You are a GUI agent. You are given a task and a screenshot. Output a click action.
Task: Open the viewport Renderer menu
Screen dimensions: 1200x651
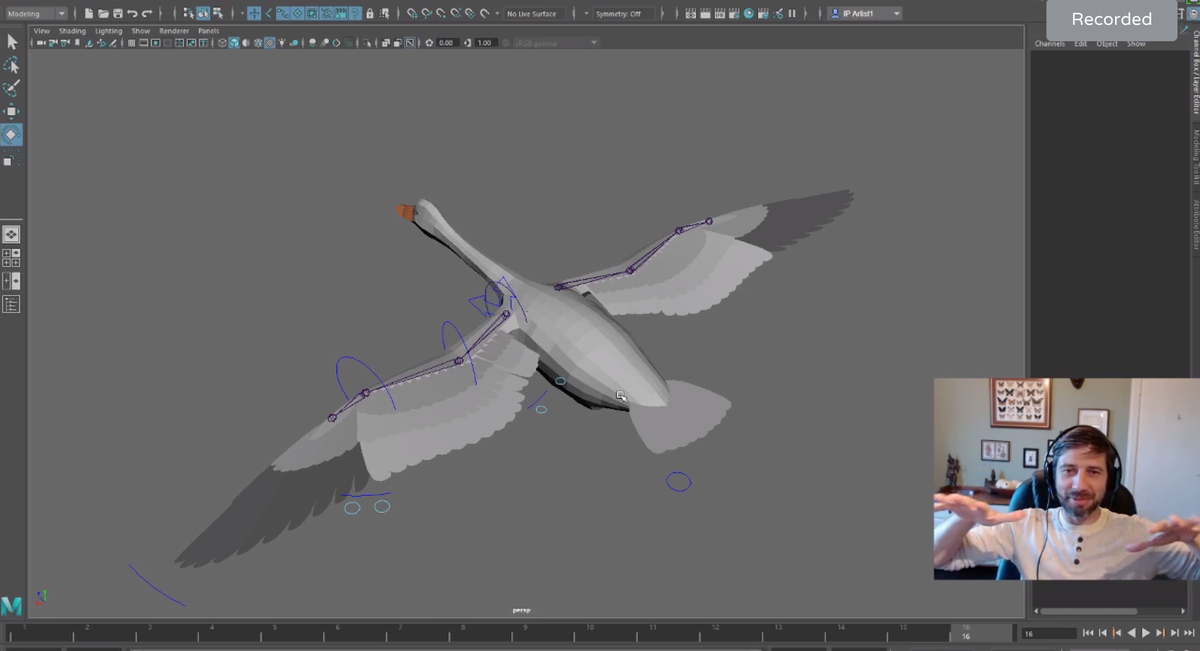point(174,31)
